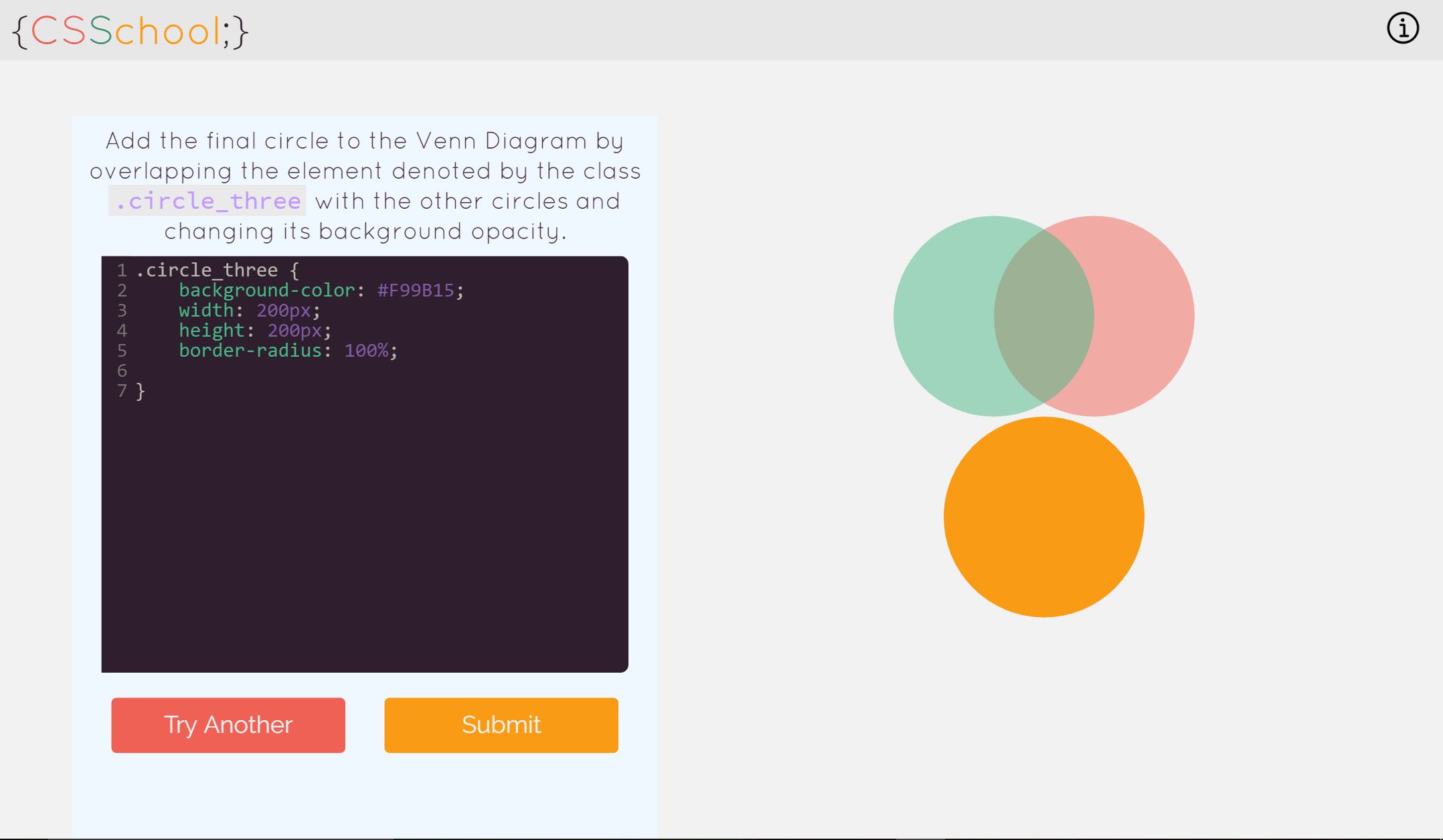The image size is (1443, 840).
Task: Click the overlapping region of the circles
Action: (1043, 316)
